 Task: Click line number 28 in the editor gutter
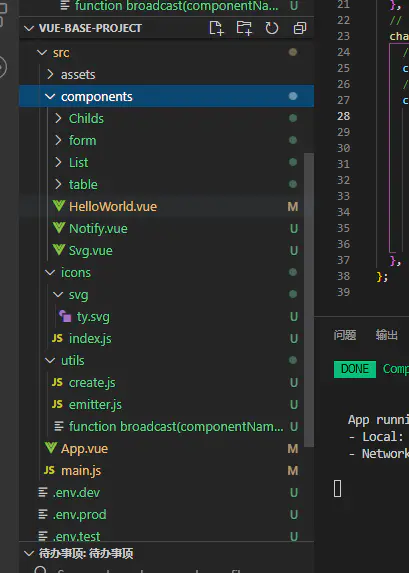(344, 116)
